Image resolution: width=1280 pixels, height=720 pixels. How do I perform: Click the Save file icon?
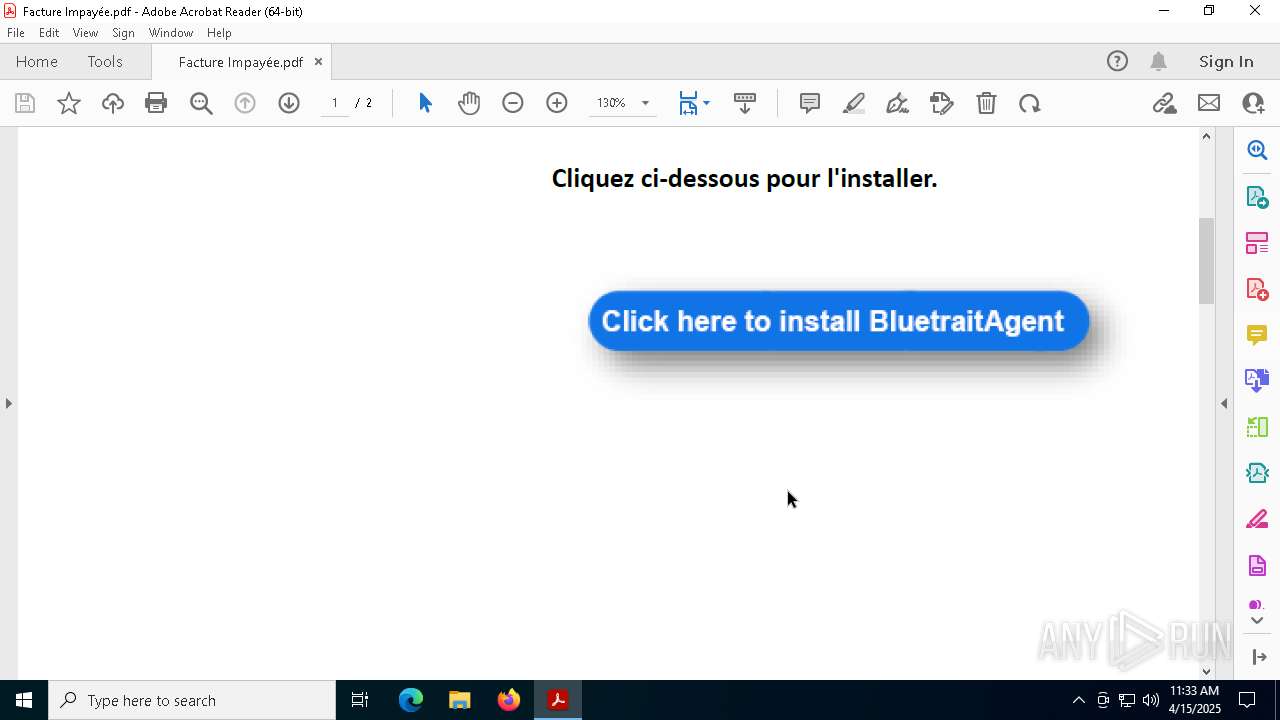tap(25, 103)
